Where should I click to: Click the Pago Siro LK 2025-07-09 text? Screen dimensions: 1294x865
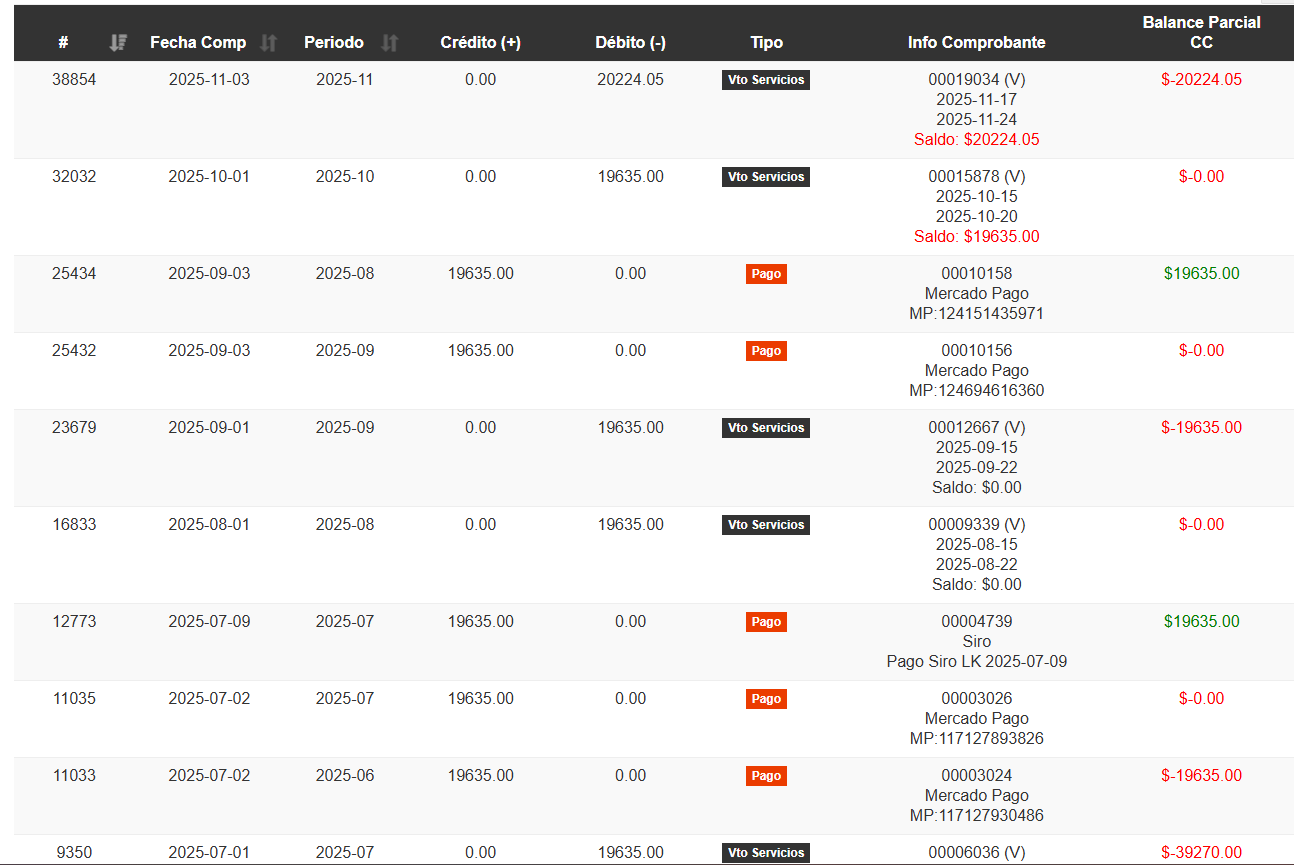click(x=976, y=662)
